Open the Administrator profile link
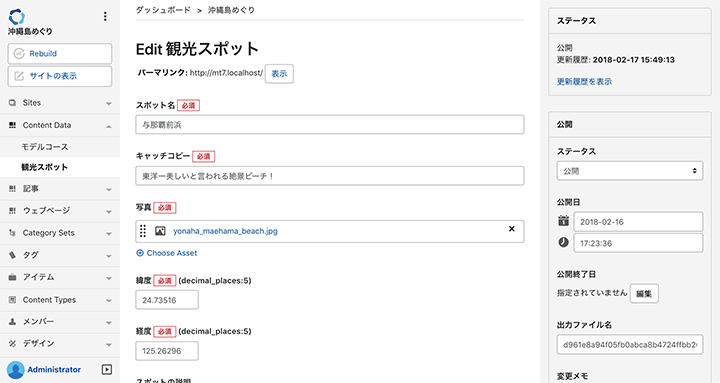720x383 pixels. [x=54, y=370]
